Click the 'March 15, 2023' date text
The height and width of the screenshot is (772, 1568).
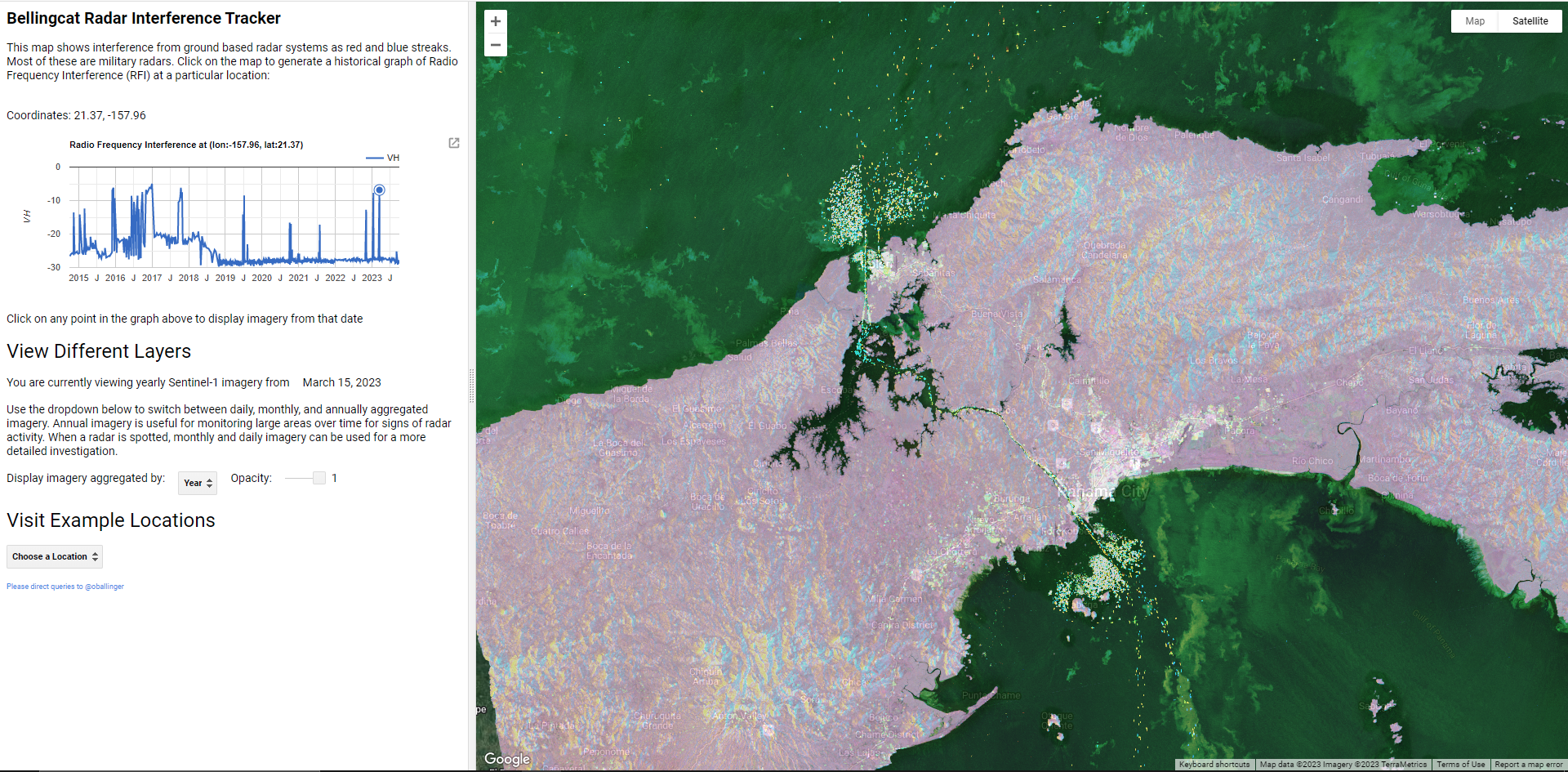[x=341, y=382]
